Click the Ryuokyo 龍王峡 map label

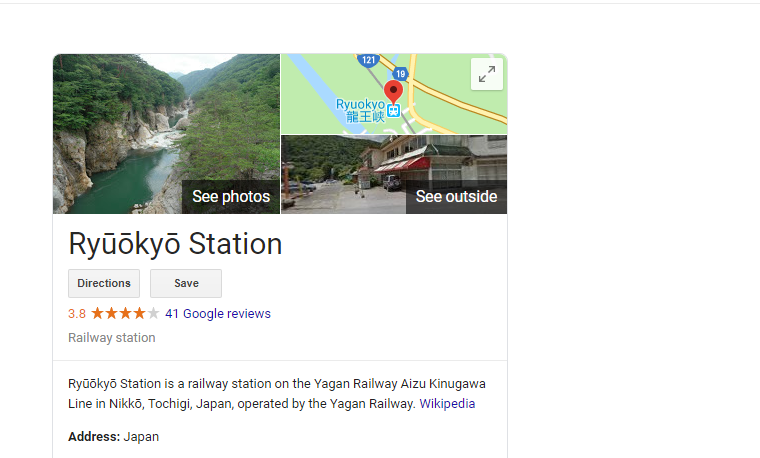pyautogui.click(x=360, y=111)
